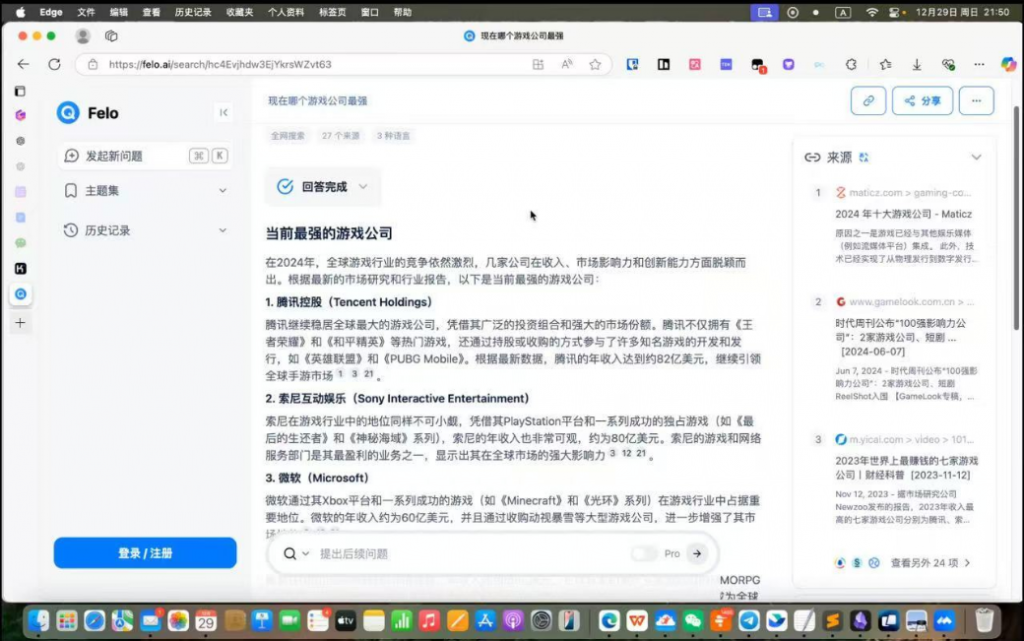Viewport: 1024px width, 641px height.
Task: Open browser extensions puzzle icon
Action: [x=851, y=64]
